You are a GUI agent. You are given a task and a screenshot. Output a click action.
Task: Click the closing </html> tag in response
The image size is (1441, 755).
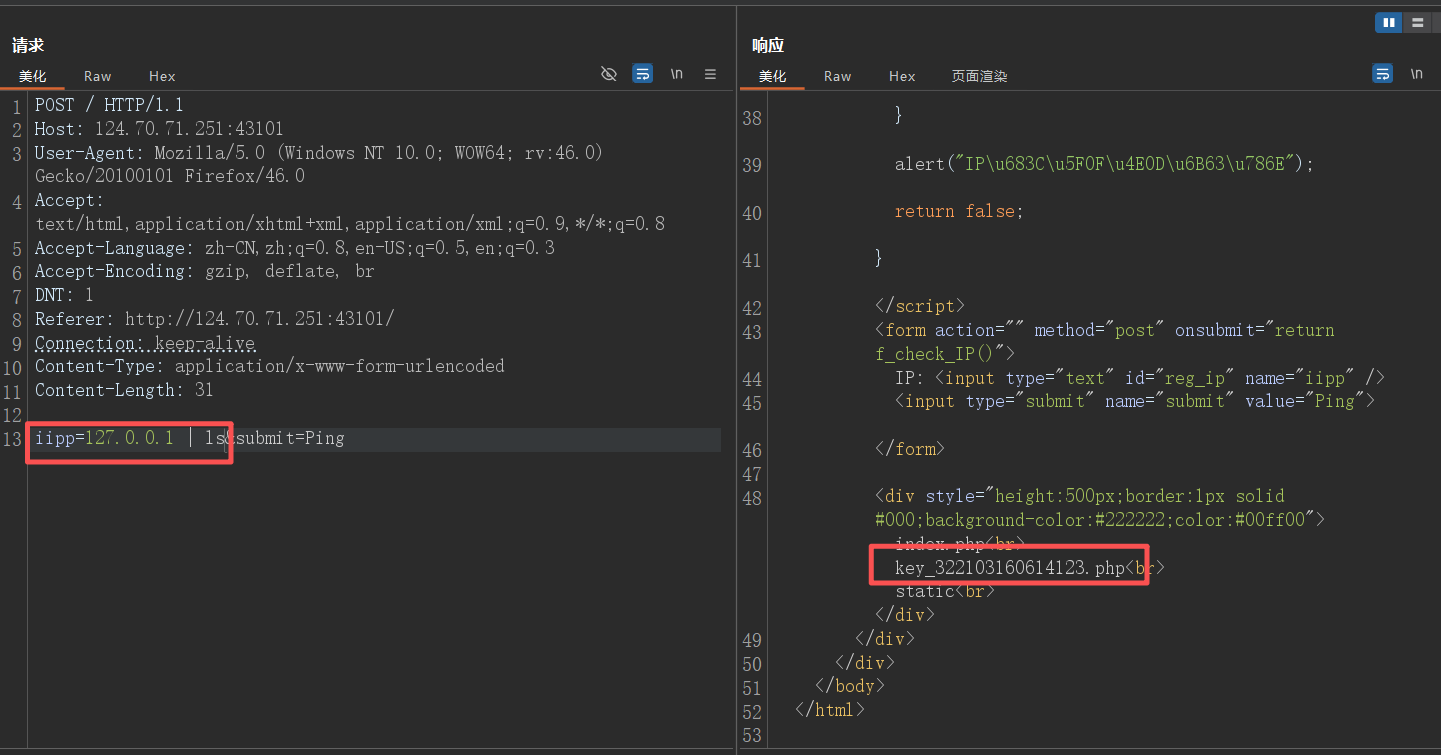830,711
